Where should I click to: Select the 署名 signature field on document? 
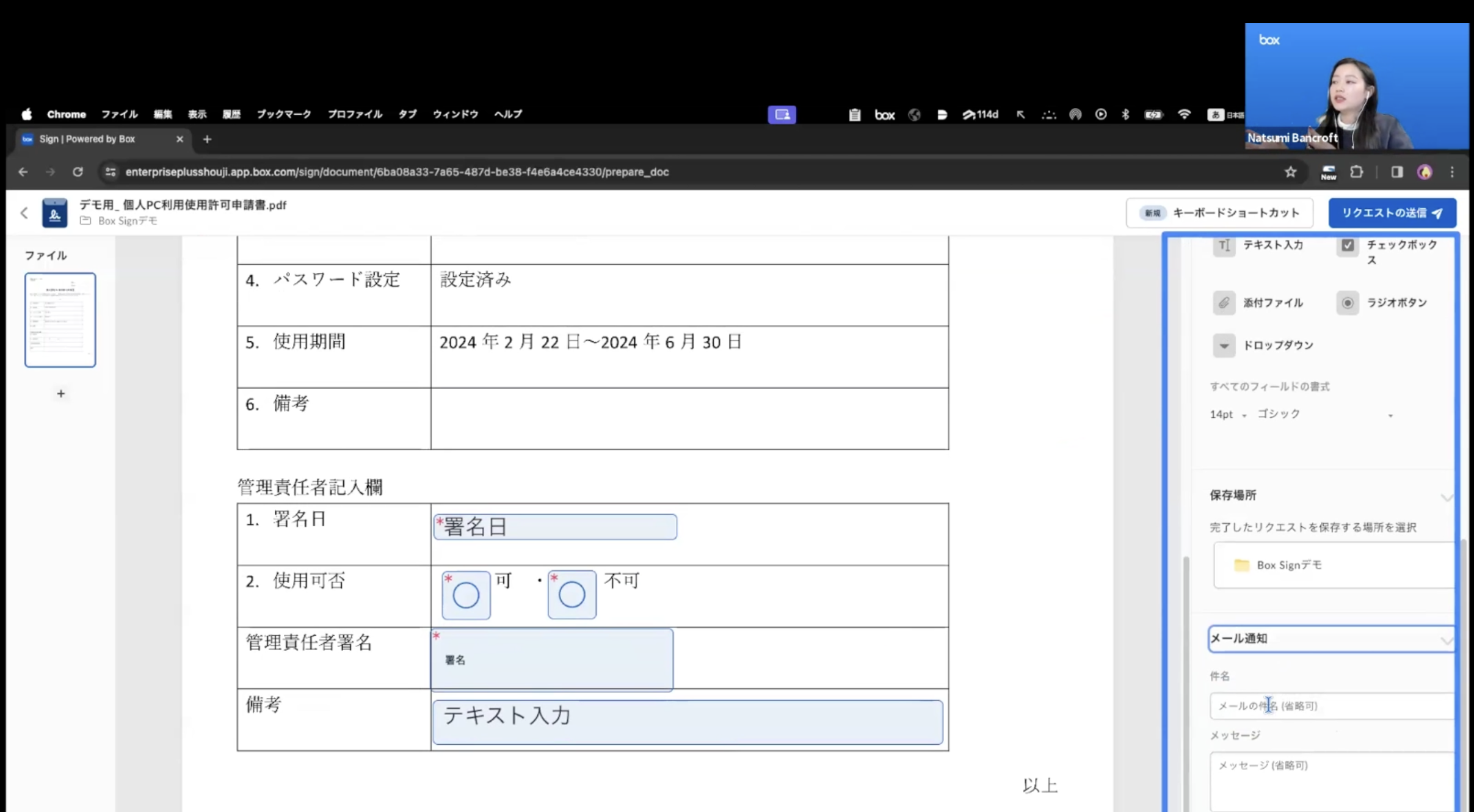552,660
